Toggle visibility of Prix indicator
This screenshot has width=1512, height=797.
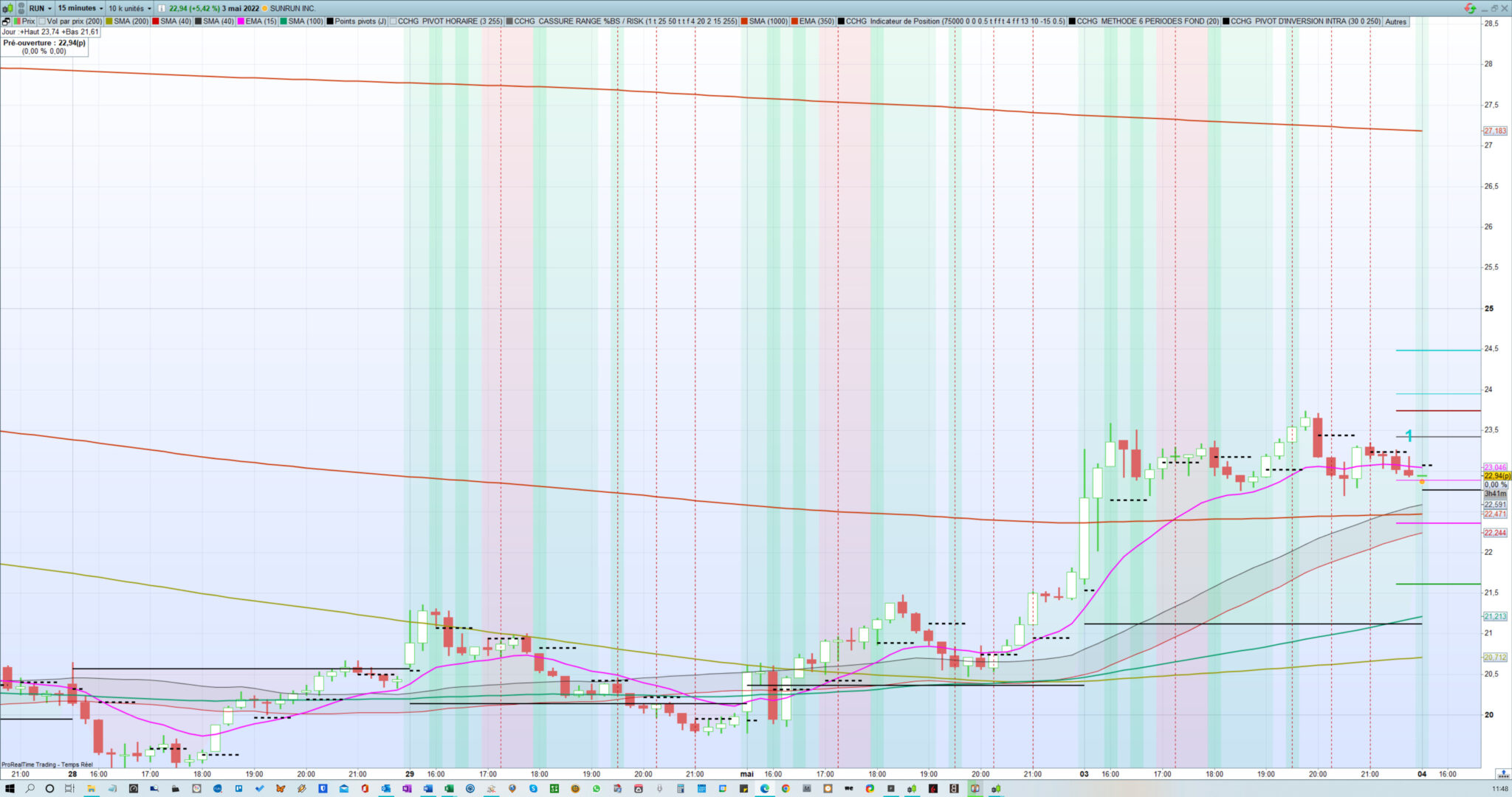pos(17,21)
